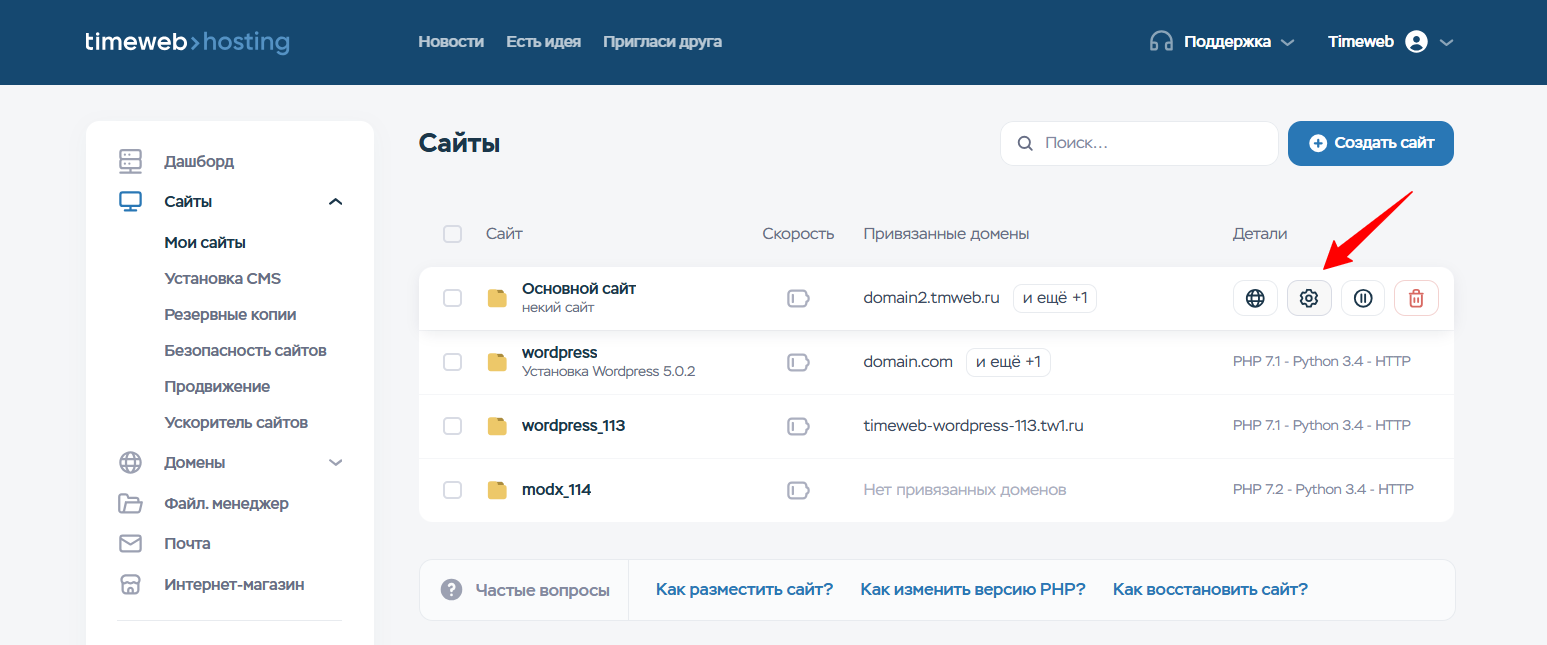
Task: Expand the Домены section in the sidebar
Action: [x=334, y=462]
